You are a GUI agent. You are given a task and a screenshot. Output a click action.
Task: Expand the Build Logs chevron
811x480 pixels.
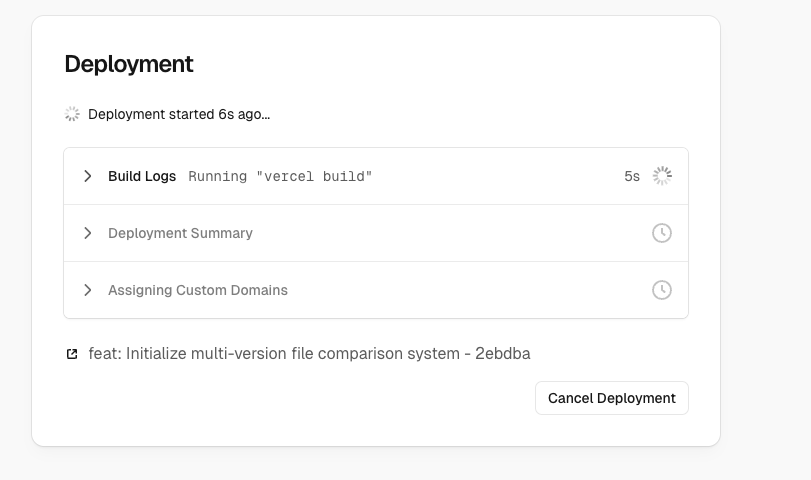(x=88, y=176)
